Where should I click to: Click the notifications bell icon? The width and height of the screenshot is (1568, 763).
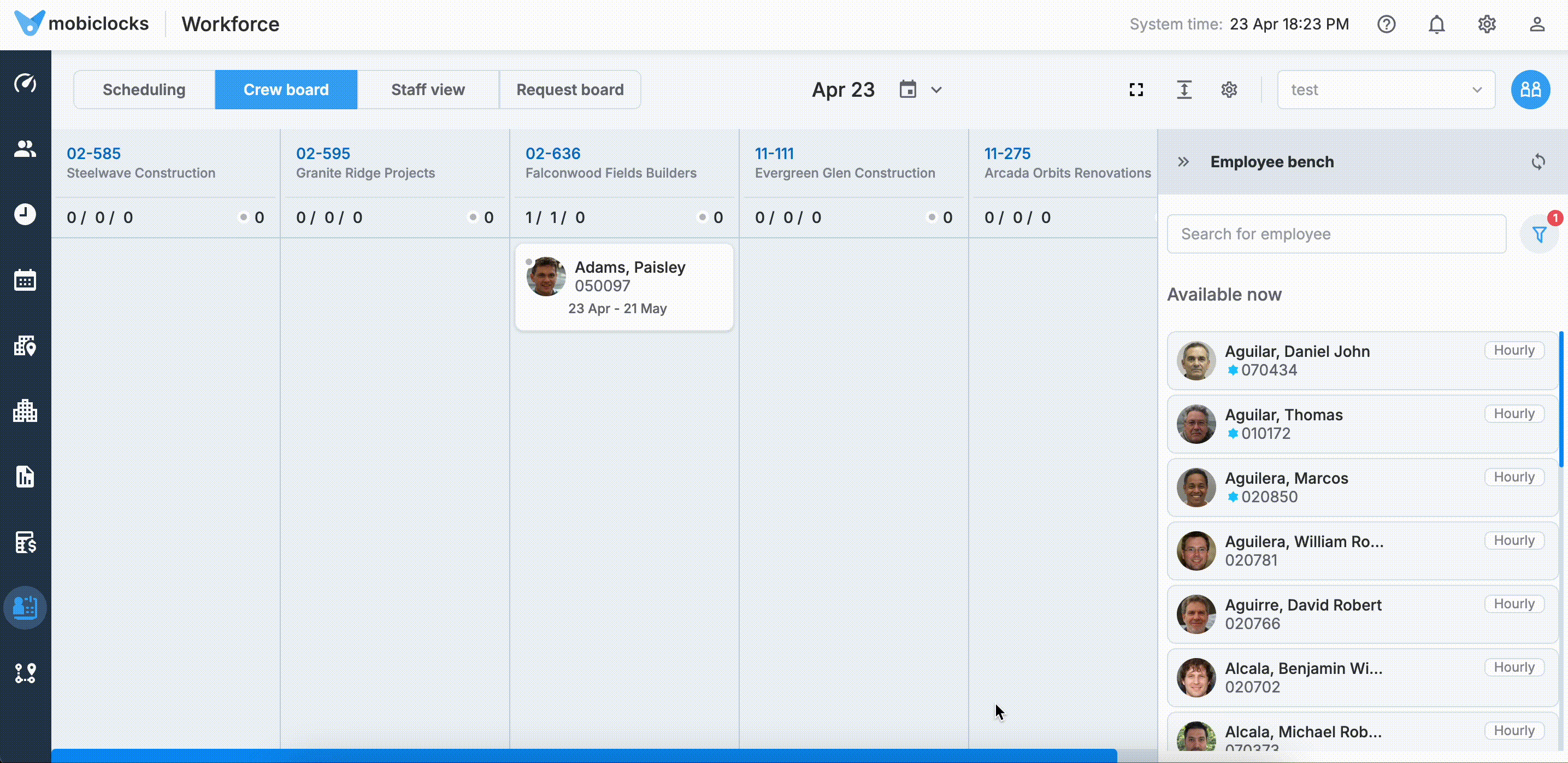[1436, 25]
